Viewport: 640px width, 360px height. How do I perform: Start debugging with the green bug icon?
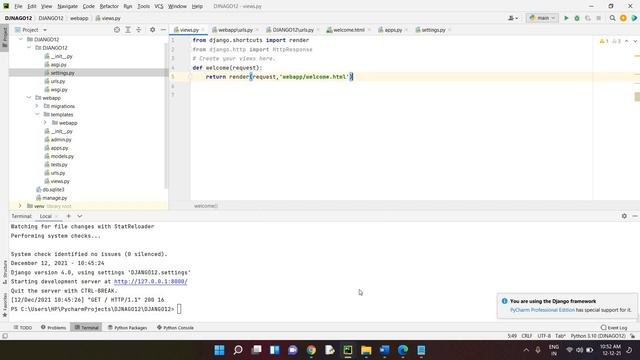pyautogui.click(x=577, y=18)
